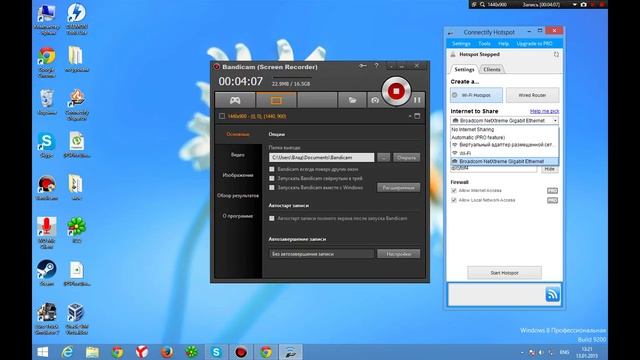Switch to Connectify Clients tab

[x=492, y=69]
